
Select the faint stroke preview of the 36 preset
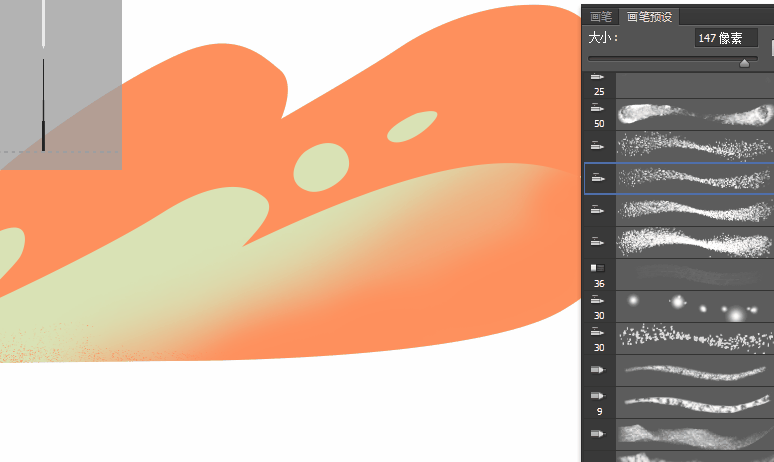(x=693, y=274)
